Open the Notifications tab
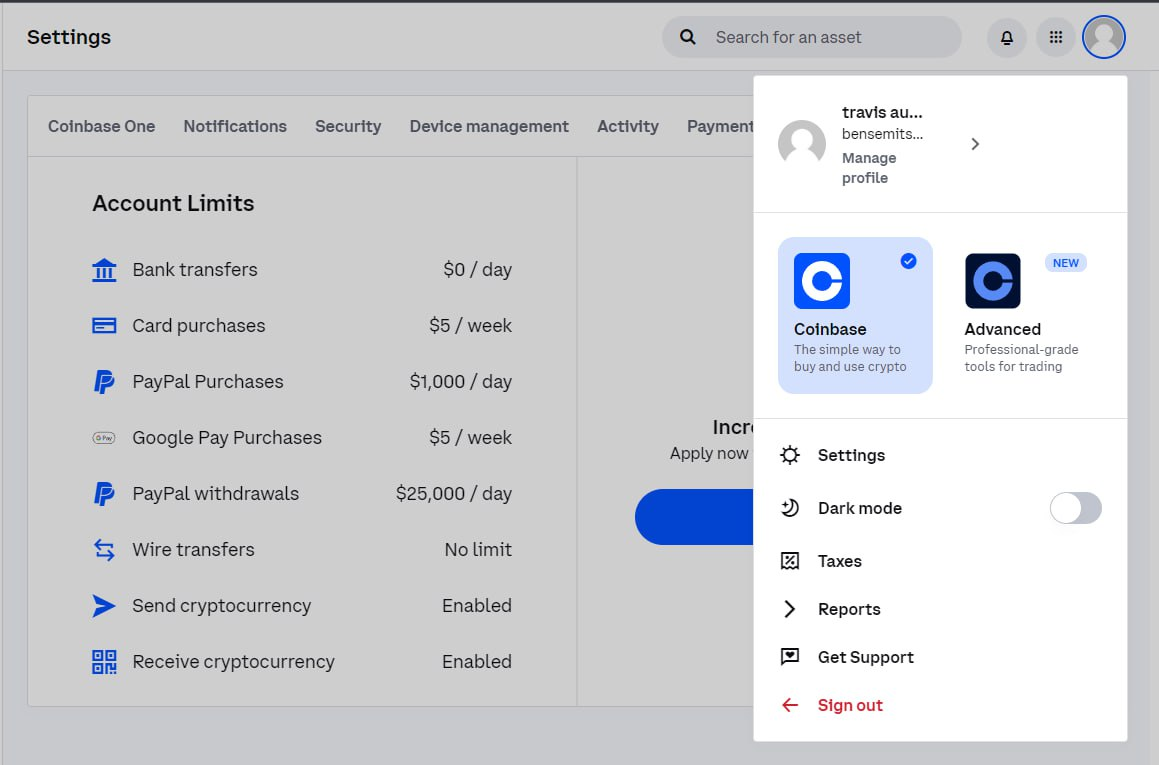Screen dimensions: 1159x765 (x=235, y=126)
